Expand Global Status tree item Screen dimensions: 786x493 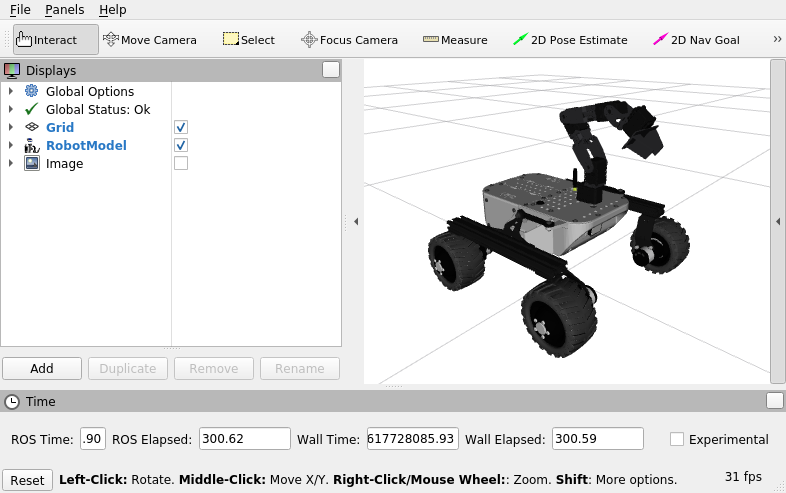coord(11,109)
